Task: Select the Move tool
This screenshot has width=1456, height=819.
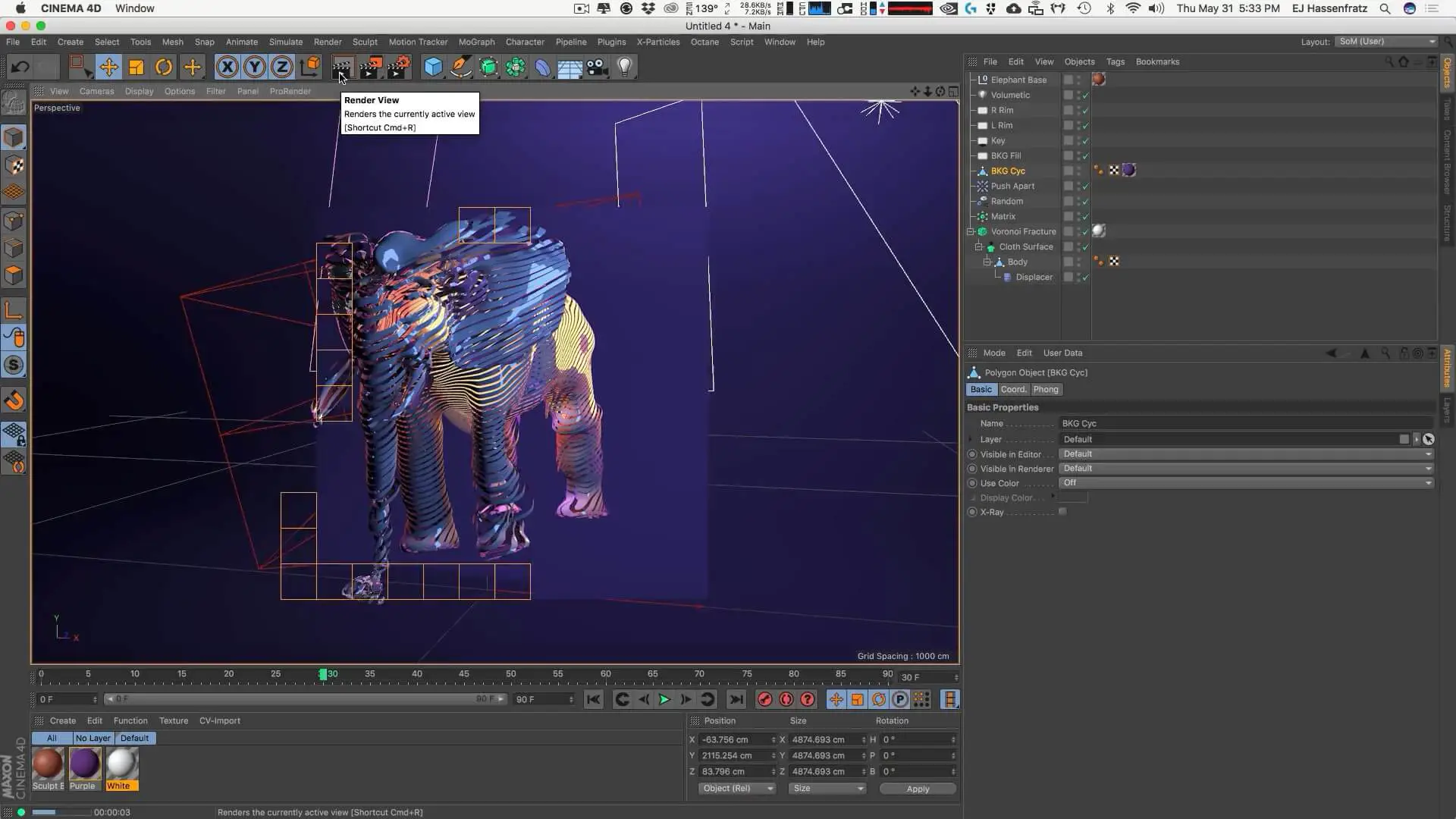Action: (108, 67)
